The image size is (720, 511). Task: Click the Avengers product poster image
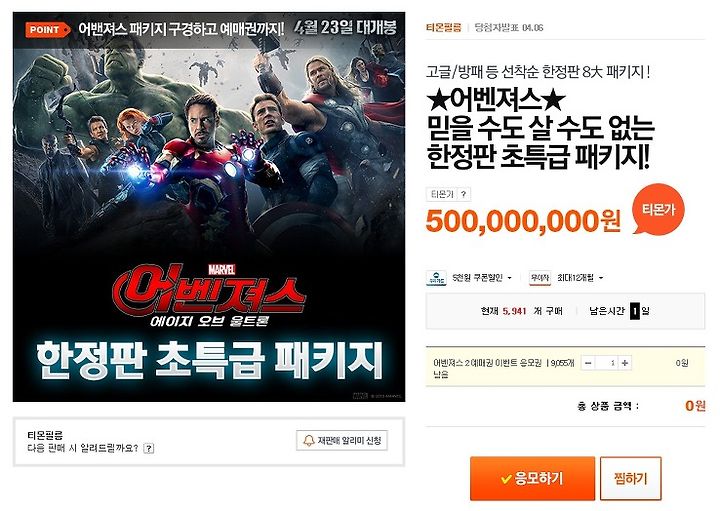tap(209, 207)
